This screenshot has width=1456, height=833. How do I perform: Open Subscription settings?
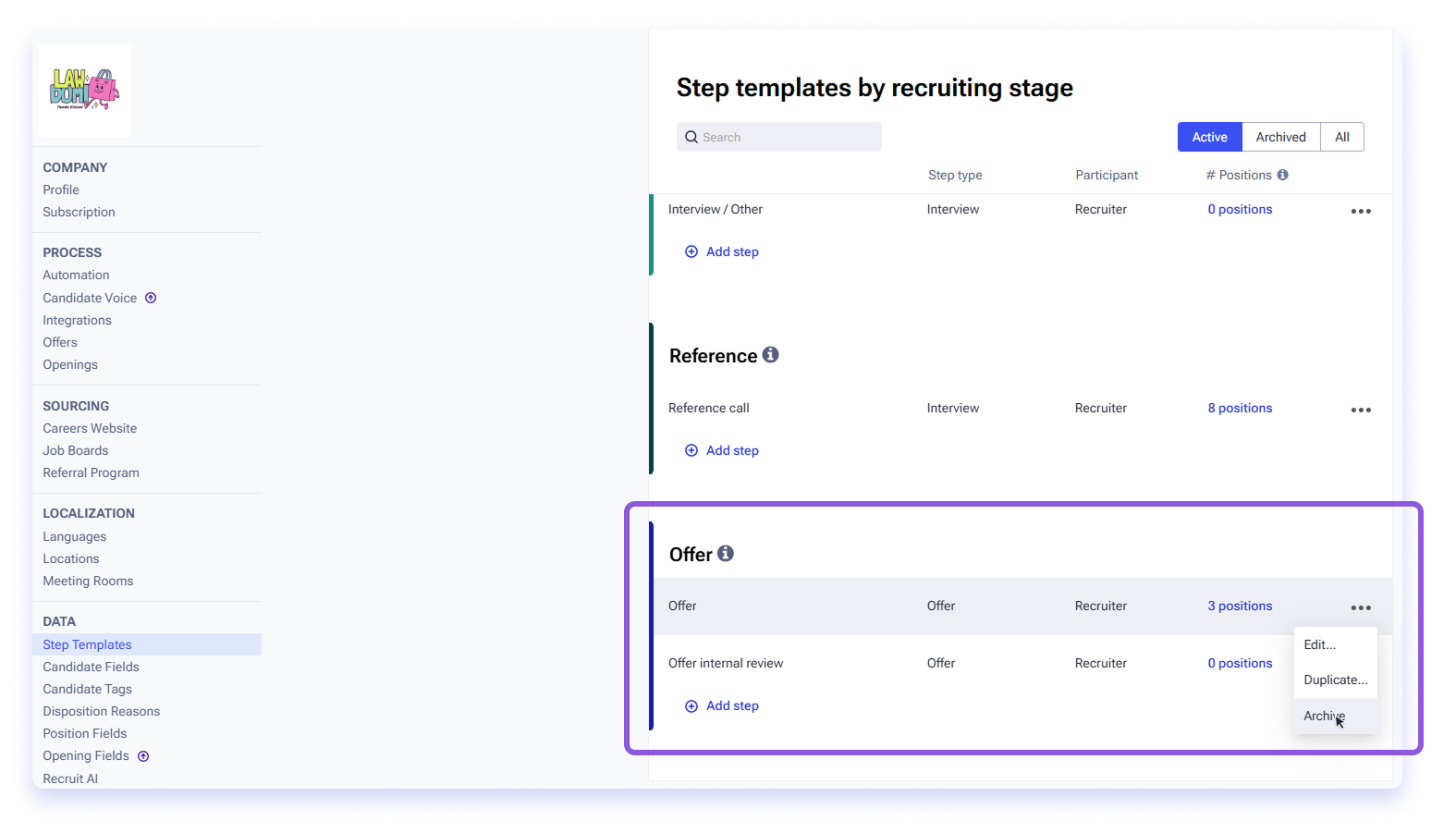click(x=79, y=212)
